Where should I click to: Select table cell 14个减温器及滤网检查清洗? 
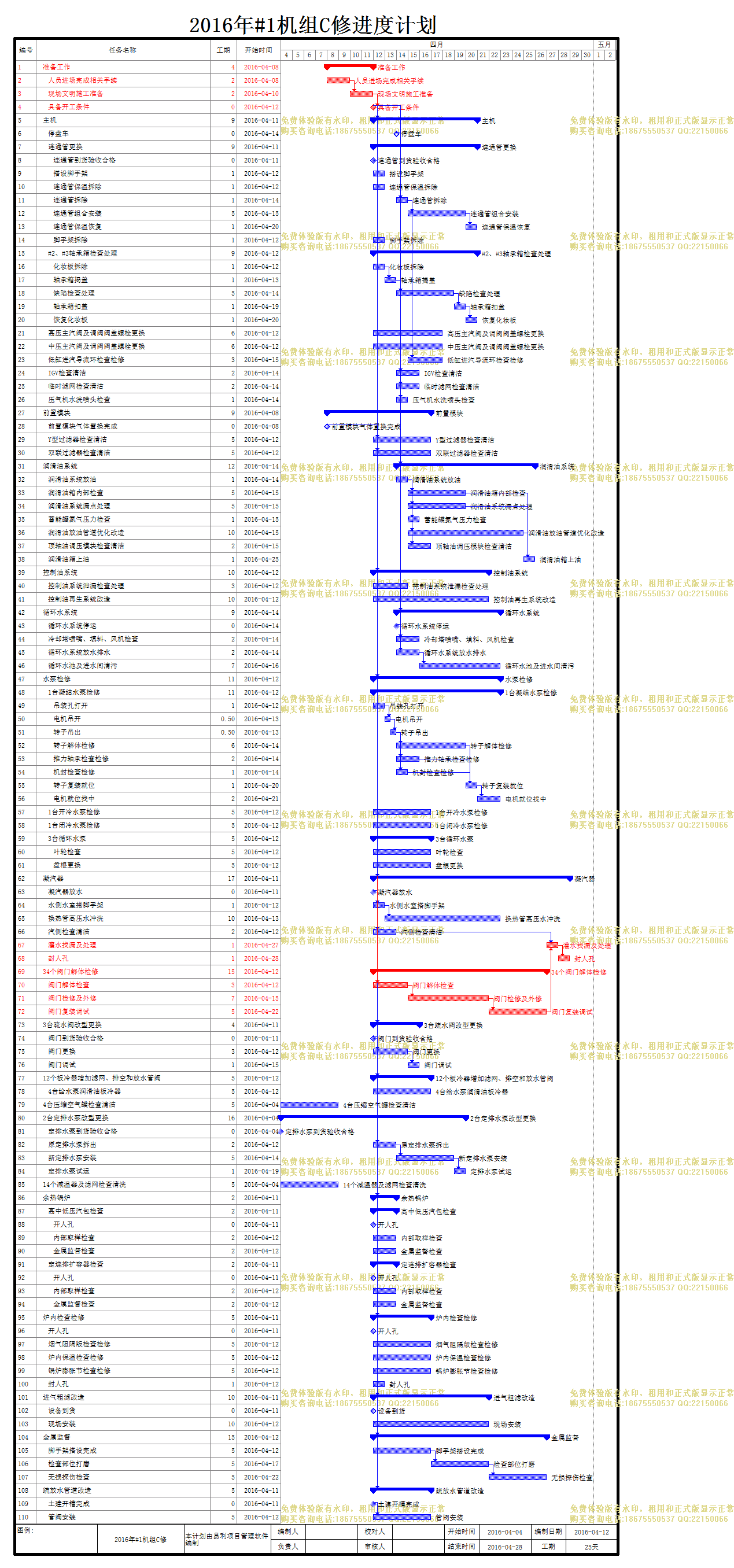[84, 1185]
